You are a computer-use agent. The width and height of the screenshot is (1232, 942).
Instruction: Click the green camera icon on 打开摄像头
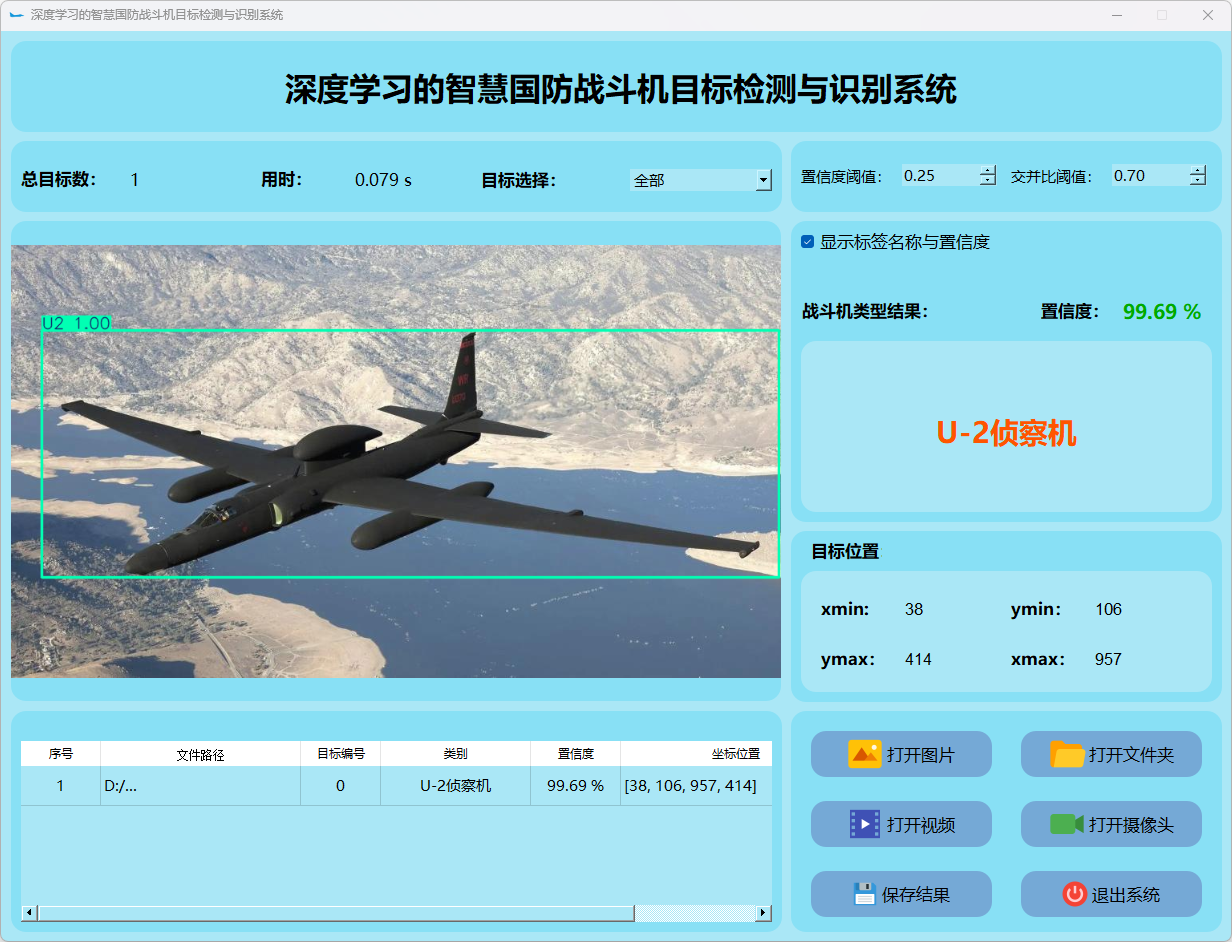(1066, 824)
